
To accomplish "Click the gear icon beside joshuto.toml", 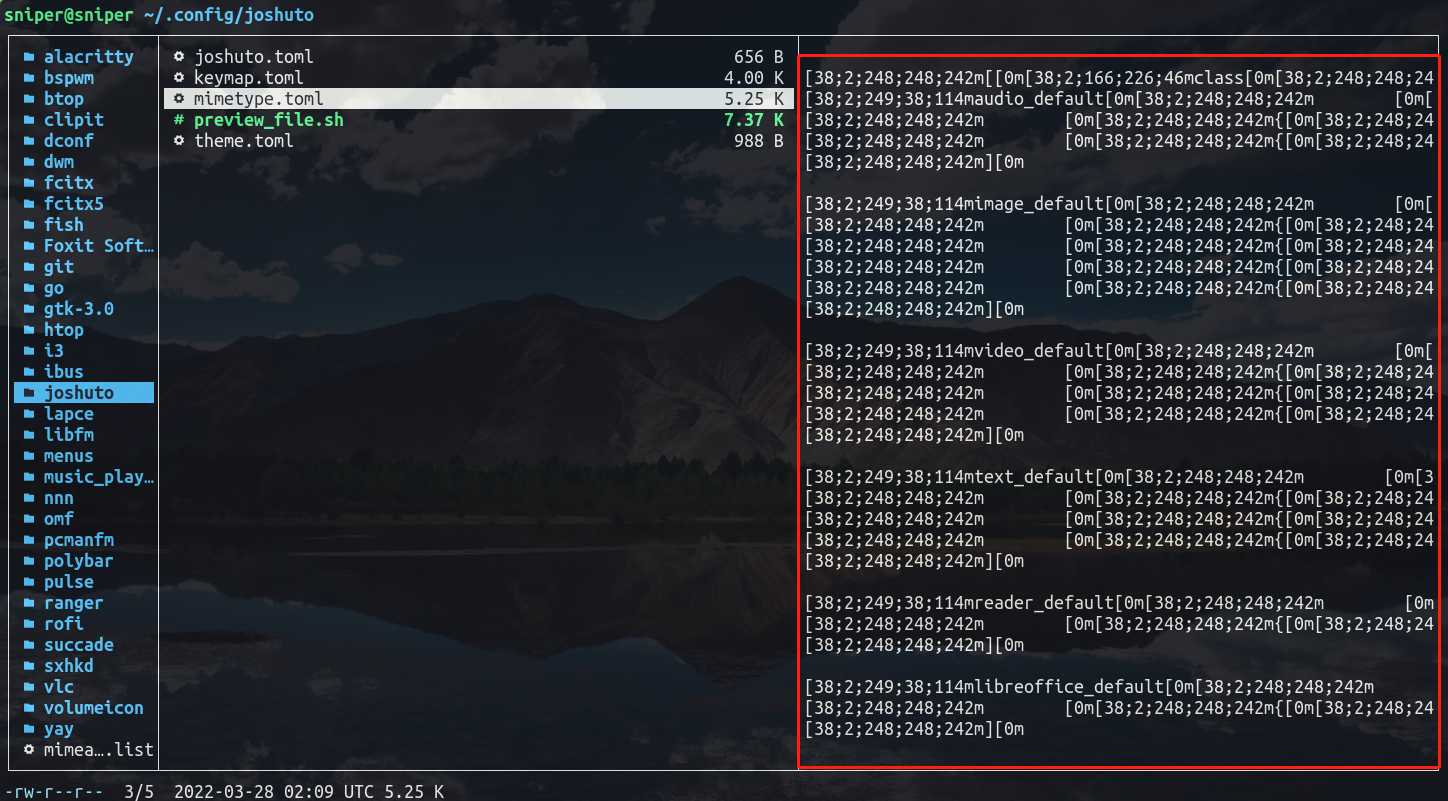I will pos(179,57).
